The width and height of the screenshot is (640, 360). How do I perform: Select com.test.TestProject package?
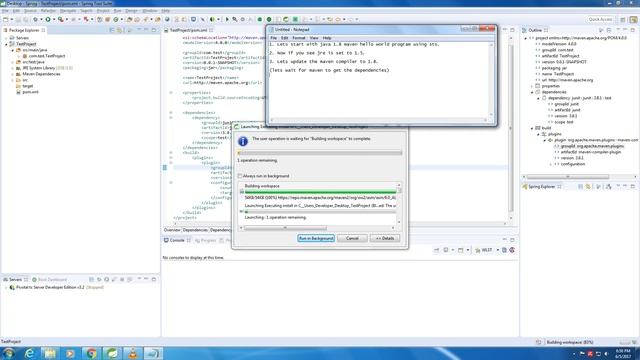[x=47, y=56]
